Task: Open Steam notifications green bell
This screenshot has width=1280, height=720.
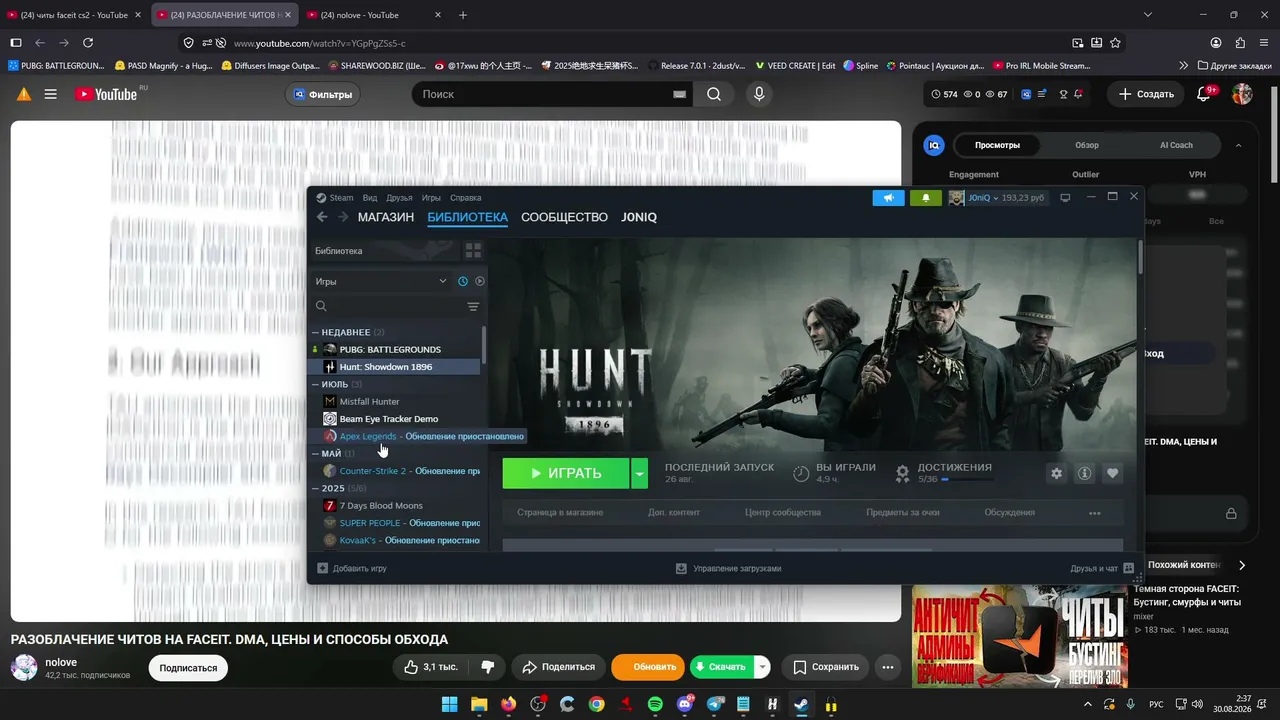Action: (x=925, y=198)
